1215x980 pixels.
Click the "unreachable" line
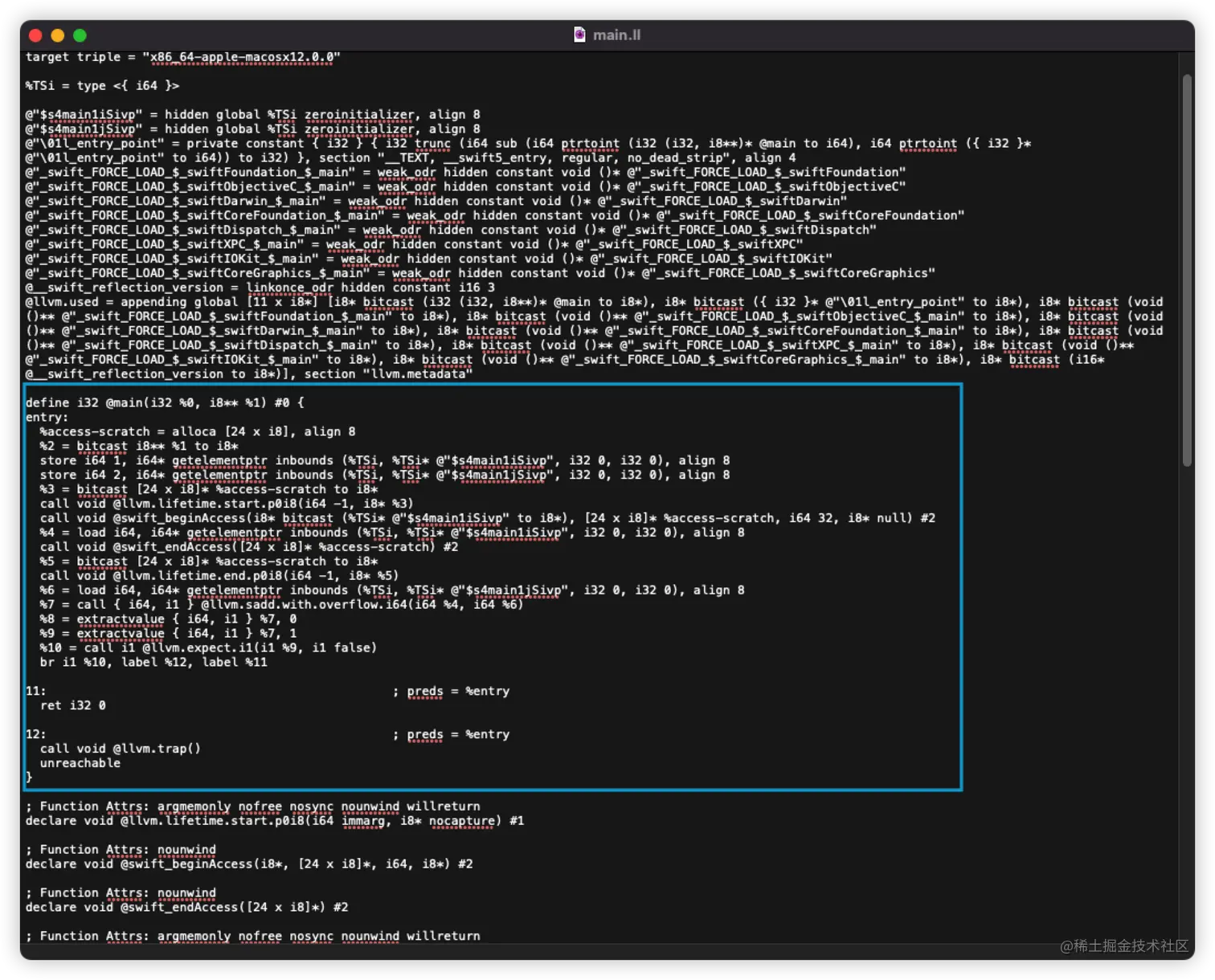coord(80,765)
